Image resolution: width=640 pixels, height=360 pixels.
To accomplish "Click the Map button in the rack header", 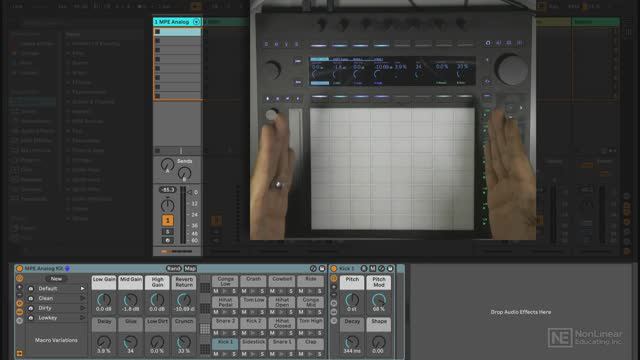I will (190, 269).
